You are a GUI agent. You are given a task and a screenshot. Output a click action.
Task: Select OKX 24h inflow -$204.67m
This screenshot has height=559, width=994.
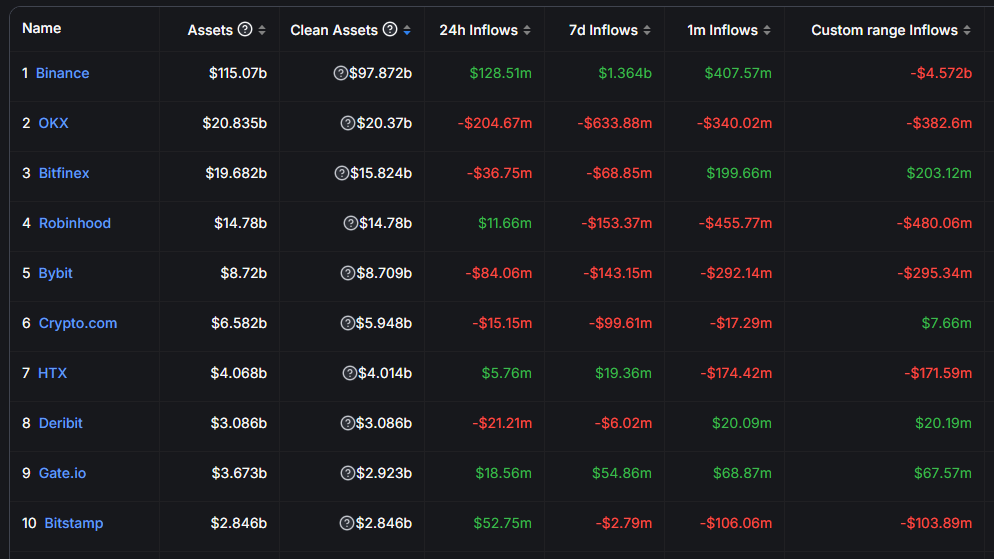click(495, 123)
